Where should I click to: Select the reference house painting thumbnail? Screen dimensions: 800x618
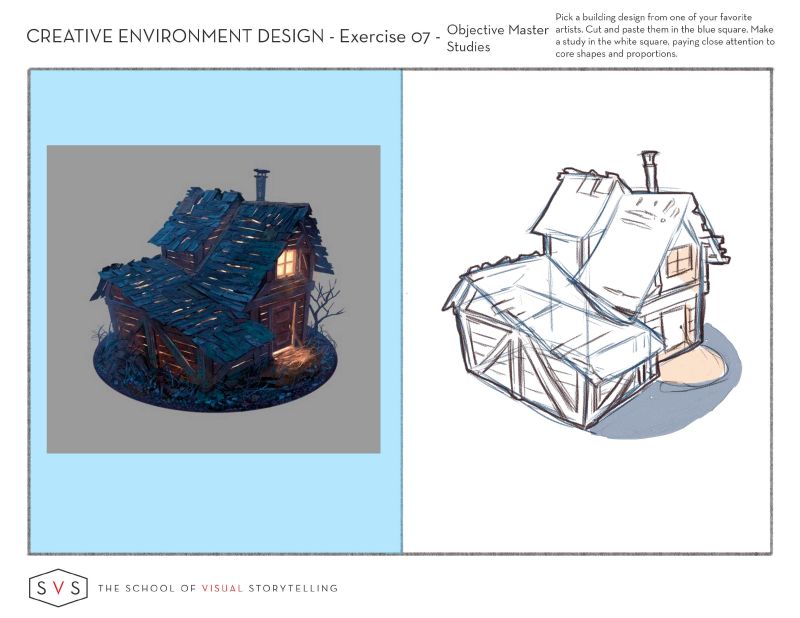point(213,299)
